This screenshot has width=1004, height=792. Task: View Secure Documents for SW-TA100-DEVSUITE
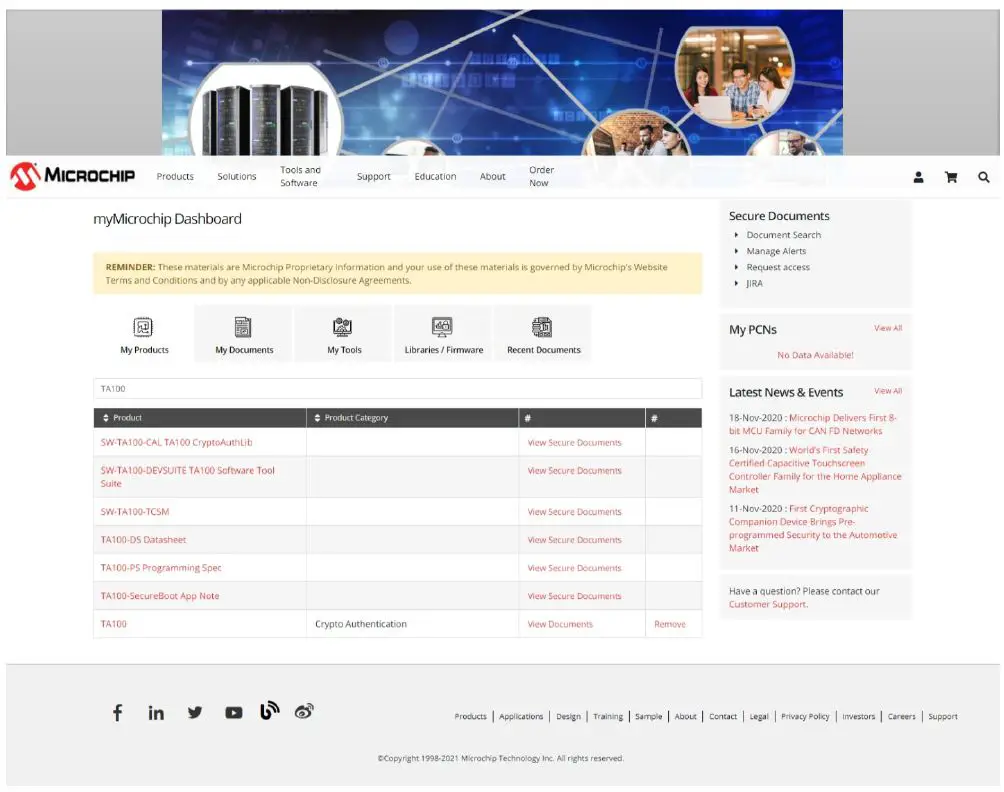click(x=574, y=471)
